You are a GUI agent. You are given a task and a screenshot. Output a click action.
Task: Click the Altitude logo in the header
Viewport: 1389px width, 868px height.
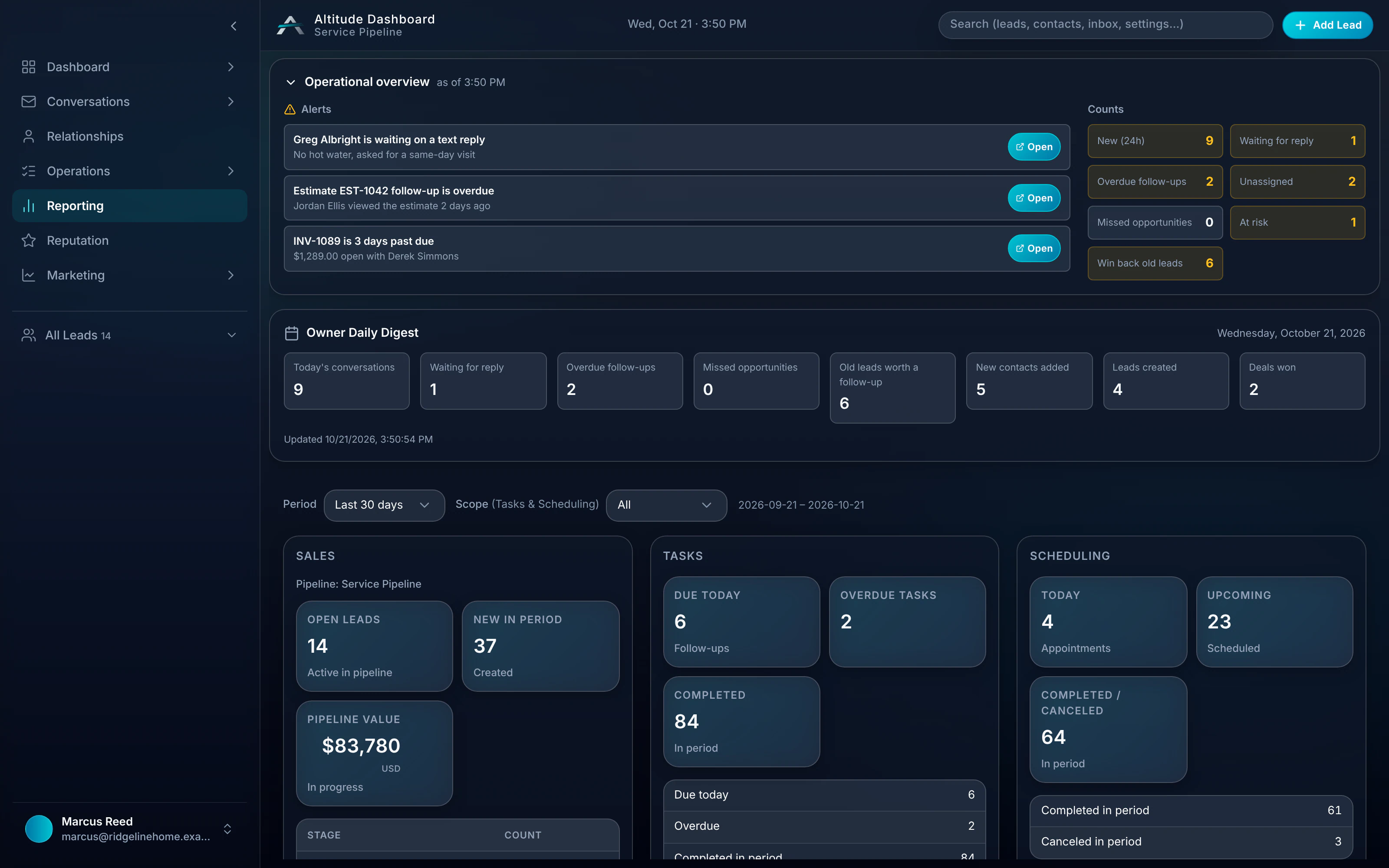[290, 25]
